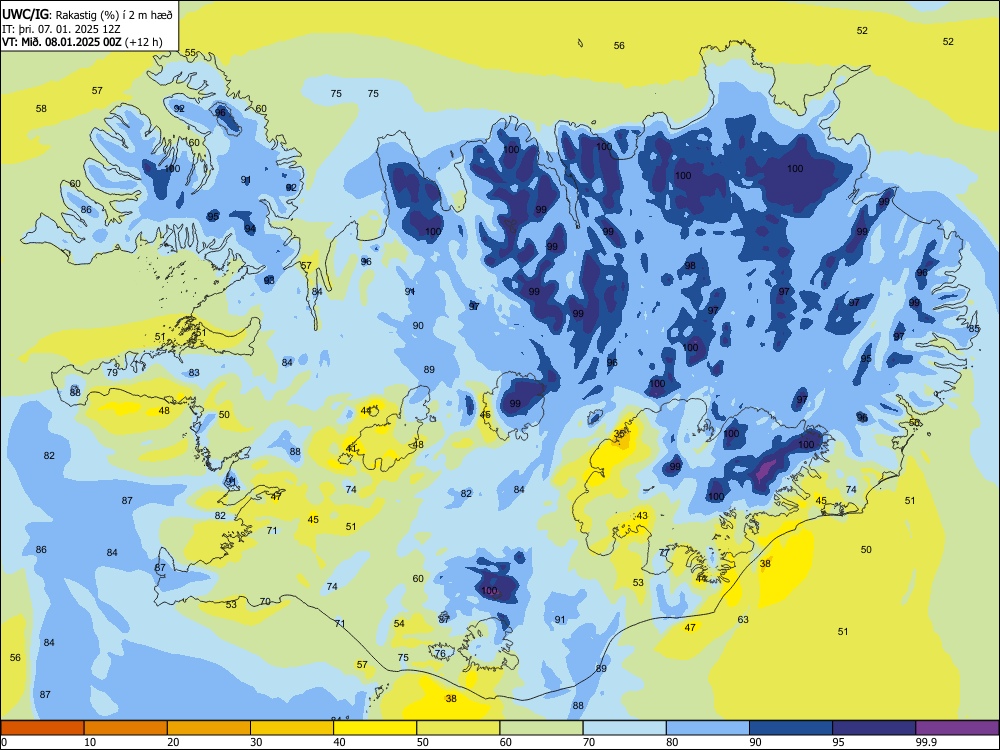Click the map value '58' over the western sea
Image resolution: width=1000 pixels, height=750 pixels.
click(41, 108)
